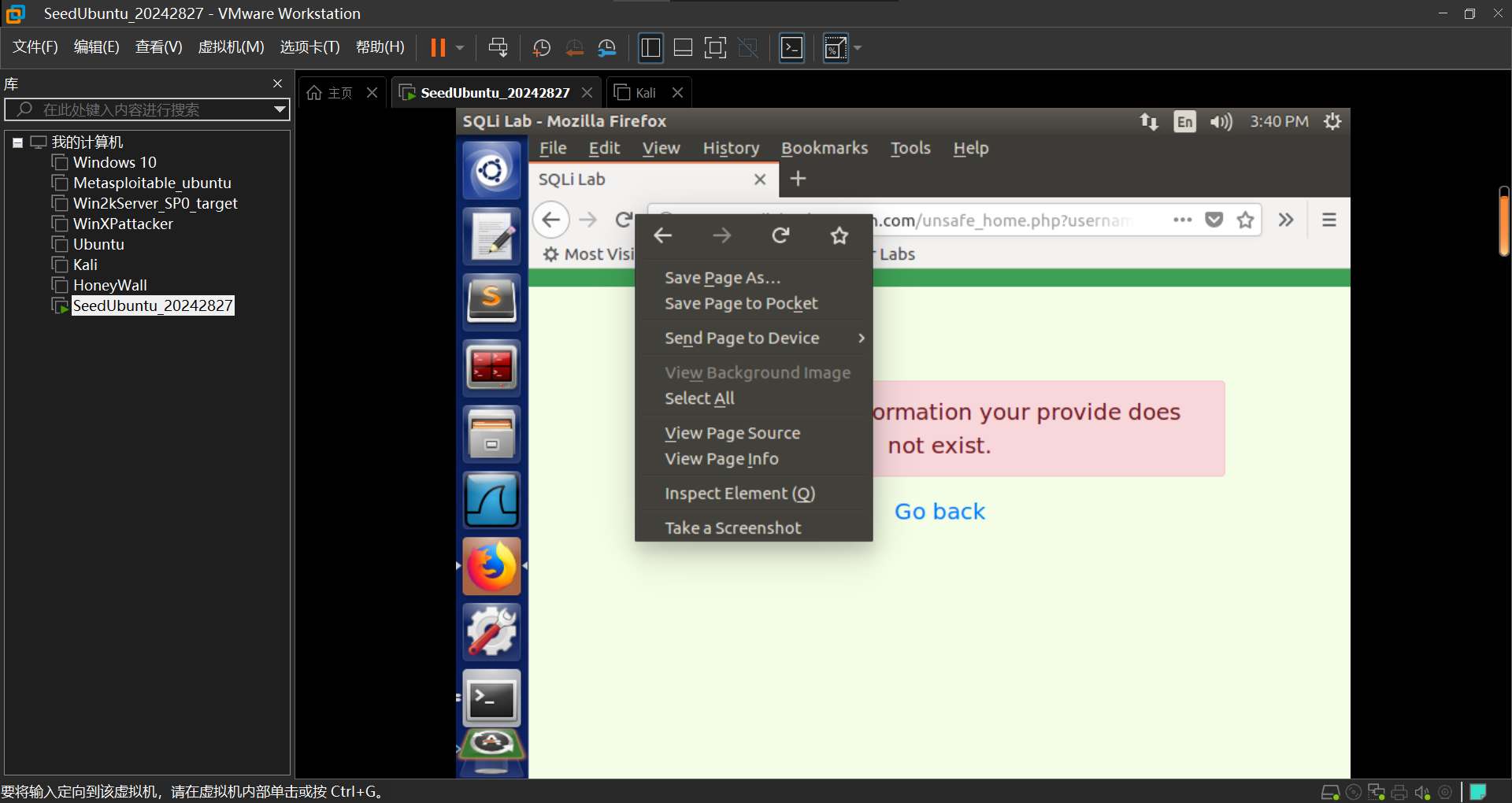Toggle the thumbnail bar view
This screenshot has height=803, width=1512.
coord(683,48)
